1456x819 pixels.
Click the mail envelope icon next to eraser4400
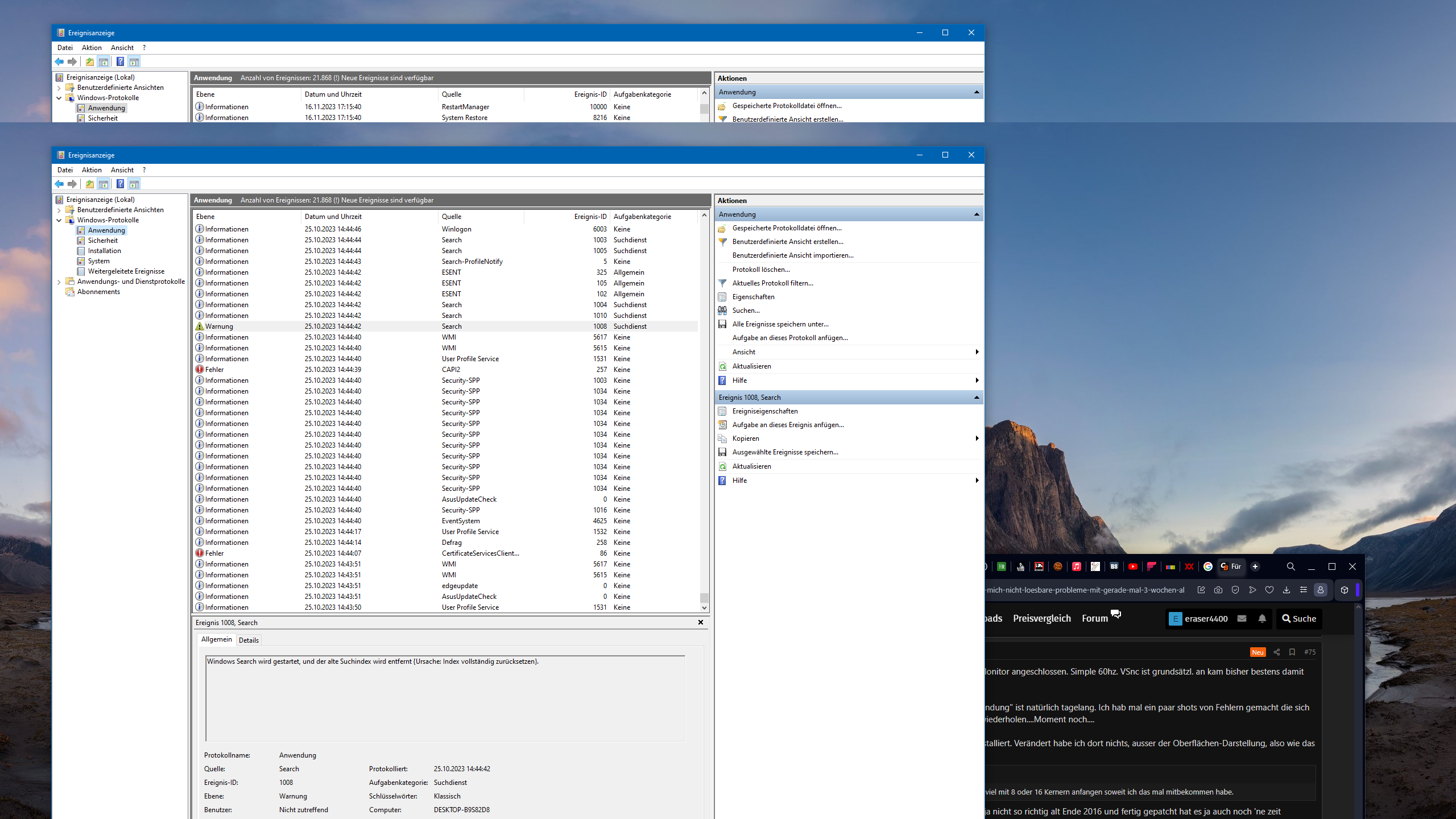1242,618
